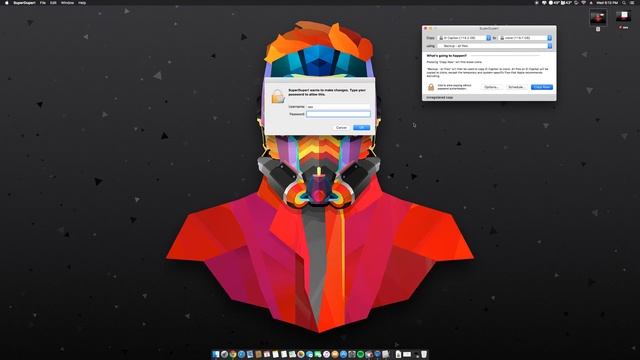Click the Copy Now button in SuperDuper
This screenshot has width=640, height=360.
(x=542, y=87)
